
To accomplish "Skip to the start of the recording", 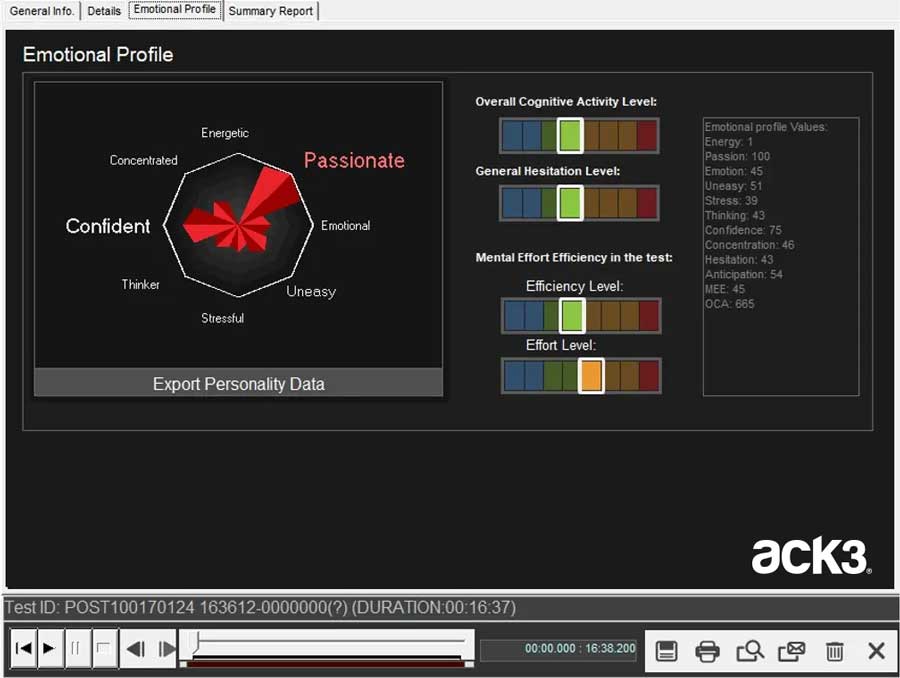I will tap(22, 648).
